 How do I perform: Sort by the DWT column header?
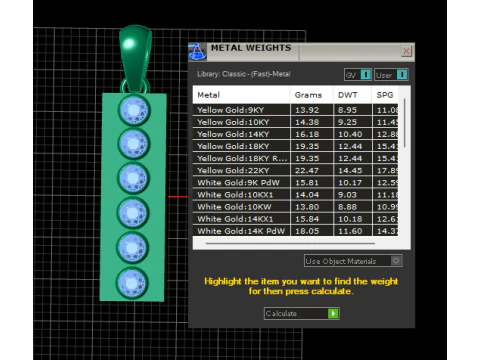(x=352, y=95)
